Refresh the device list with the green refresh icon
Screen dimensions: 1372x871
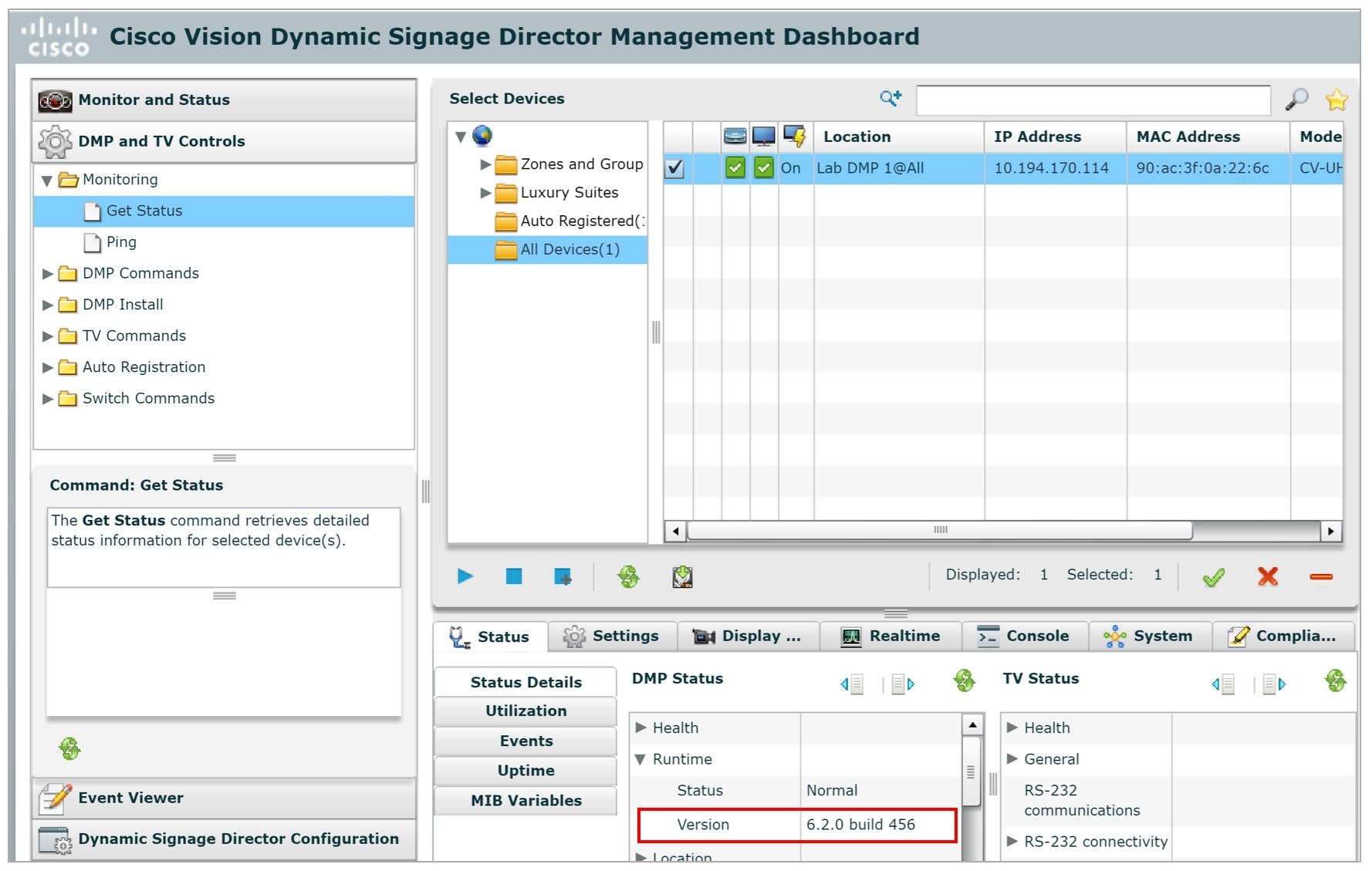(x=629, y=576)
